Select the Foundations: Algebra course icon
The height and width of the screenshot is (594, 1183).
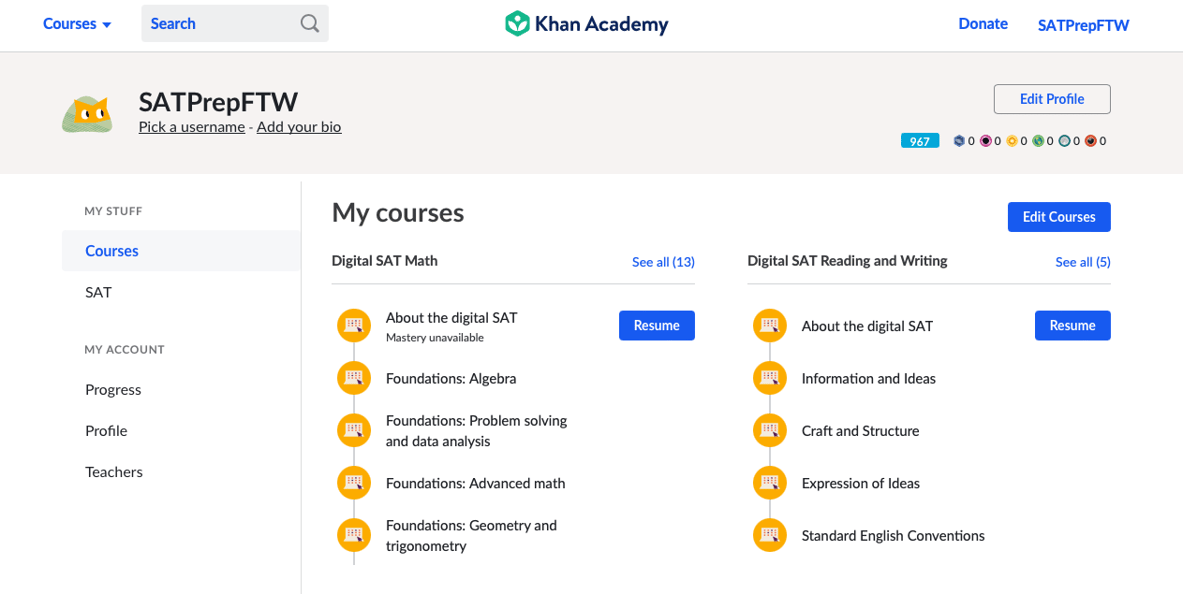point(354,378)
